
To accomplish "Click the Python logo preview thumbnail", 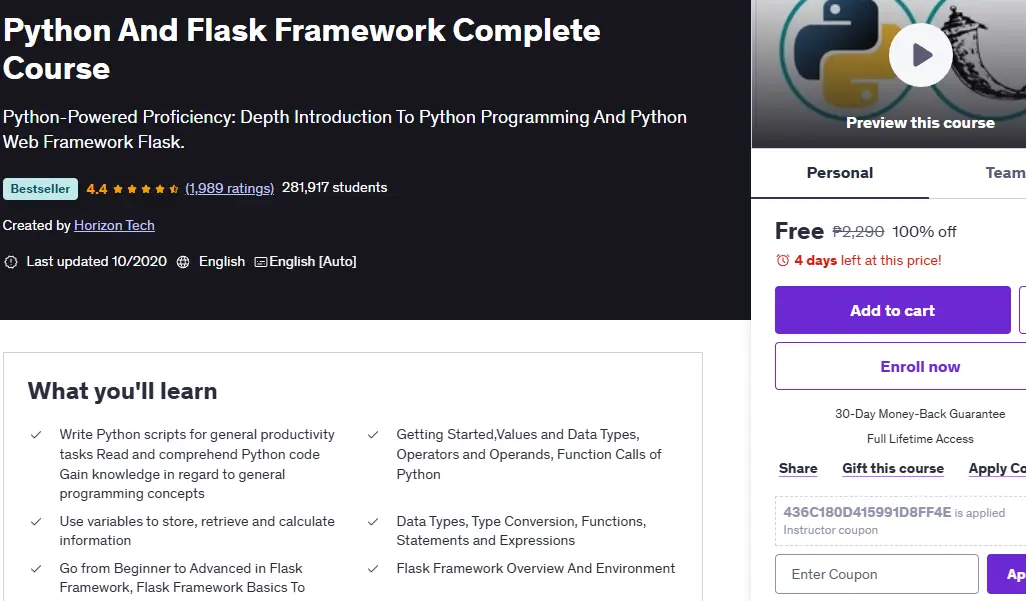I will click(x=889, y=73).
